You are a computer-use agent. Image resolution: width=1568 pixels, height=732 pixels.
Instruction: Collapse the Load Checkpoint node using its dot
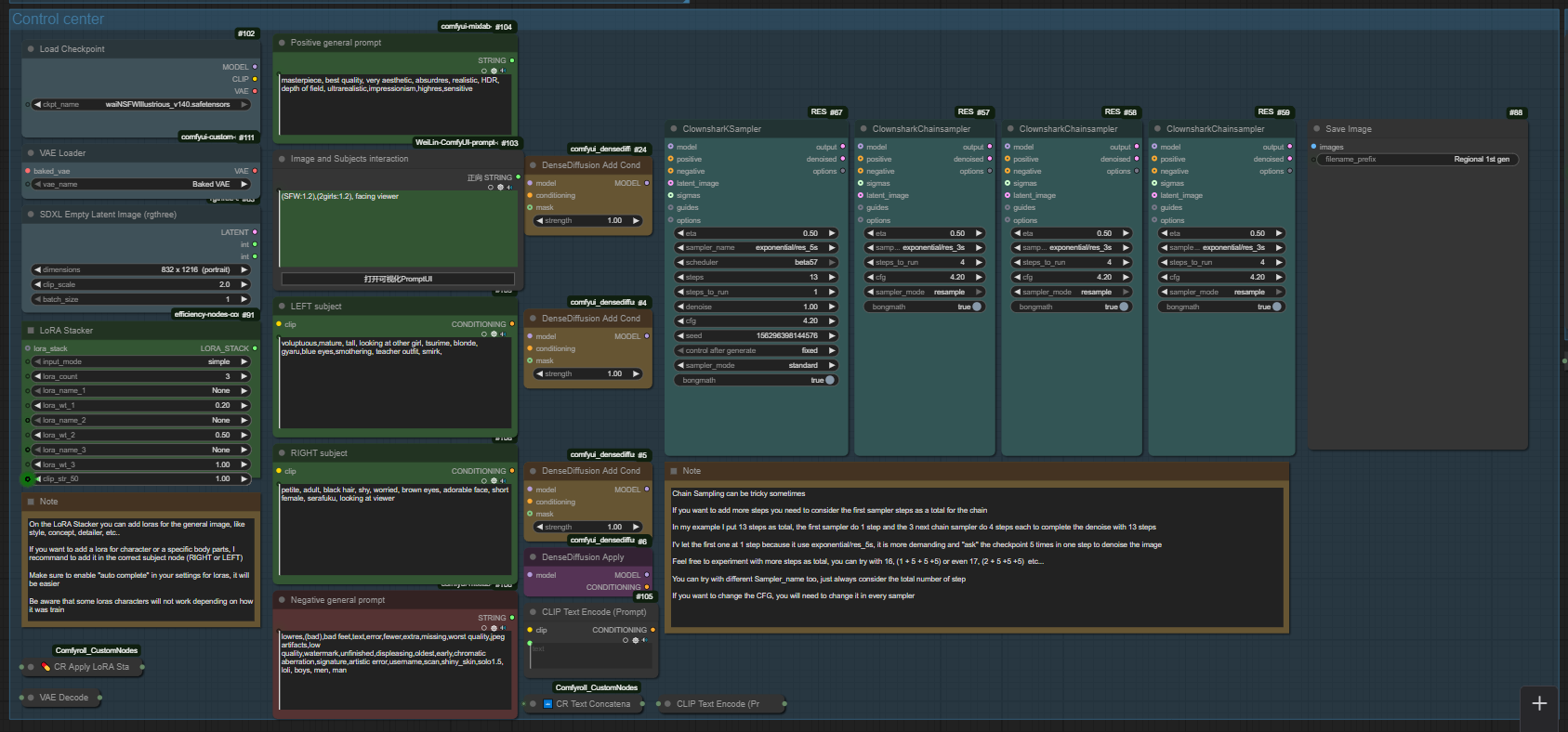point(31,49)
